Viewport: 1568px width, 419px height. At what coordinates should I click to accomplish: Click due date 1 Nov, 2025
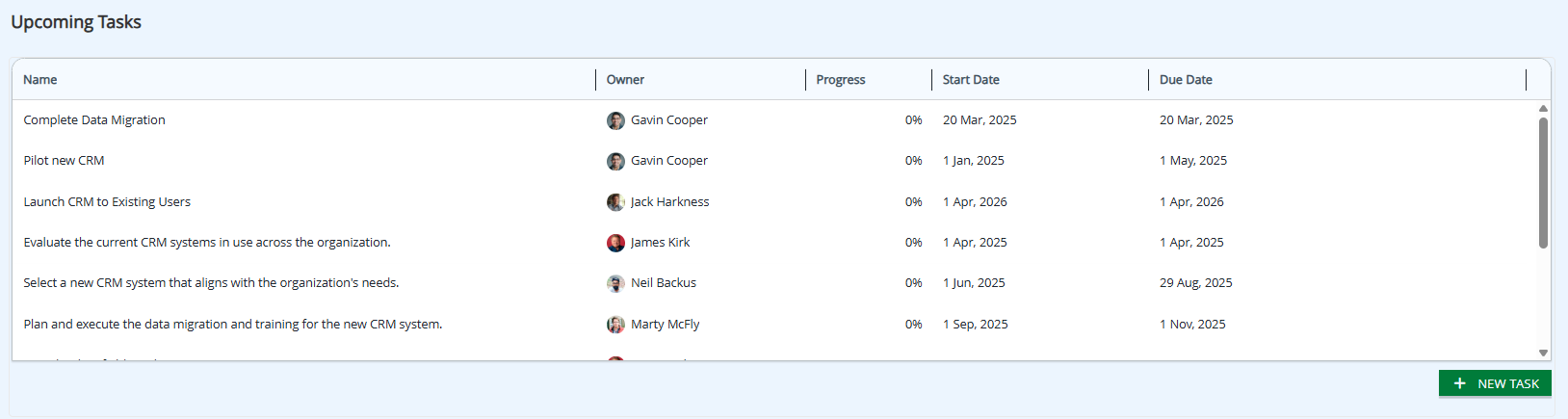tap(1192, 325)
